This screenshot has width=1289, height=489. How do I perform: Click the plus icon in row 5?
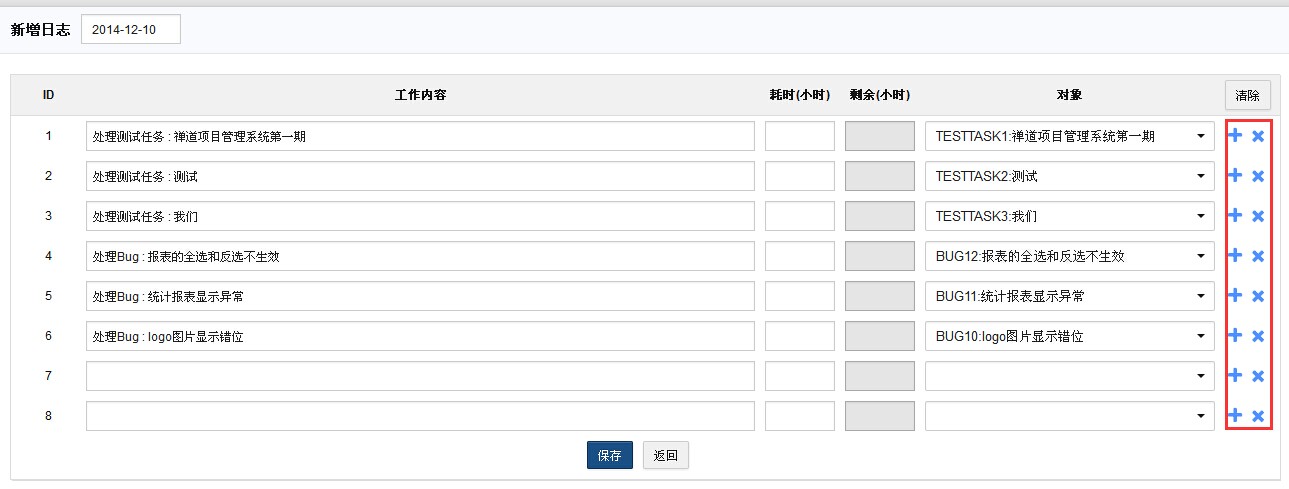(x=1235, y=296)
